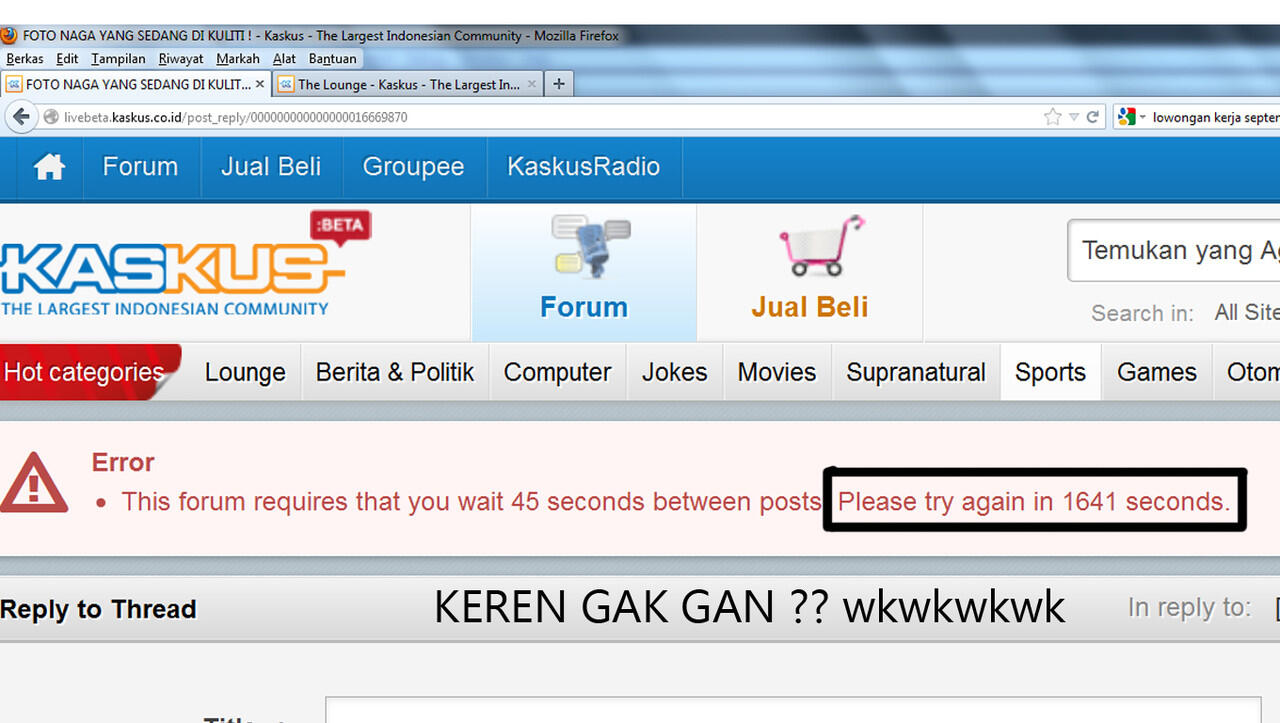Close The Lounge tab
Screen dimensions: 1280x723
point(532,84)
